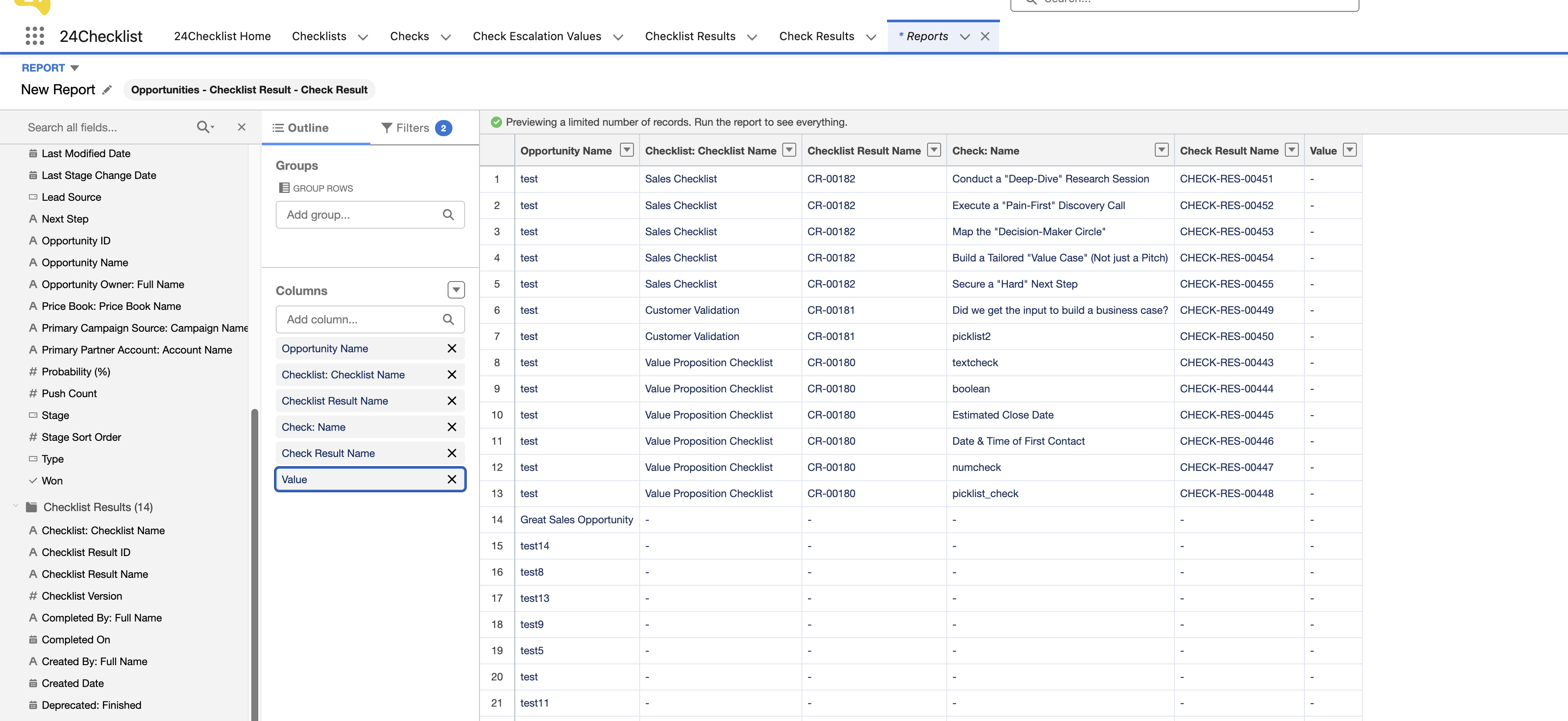Remove the Check: Name column
1568x721 pixels.
[x=452, y=427]
